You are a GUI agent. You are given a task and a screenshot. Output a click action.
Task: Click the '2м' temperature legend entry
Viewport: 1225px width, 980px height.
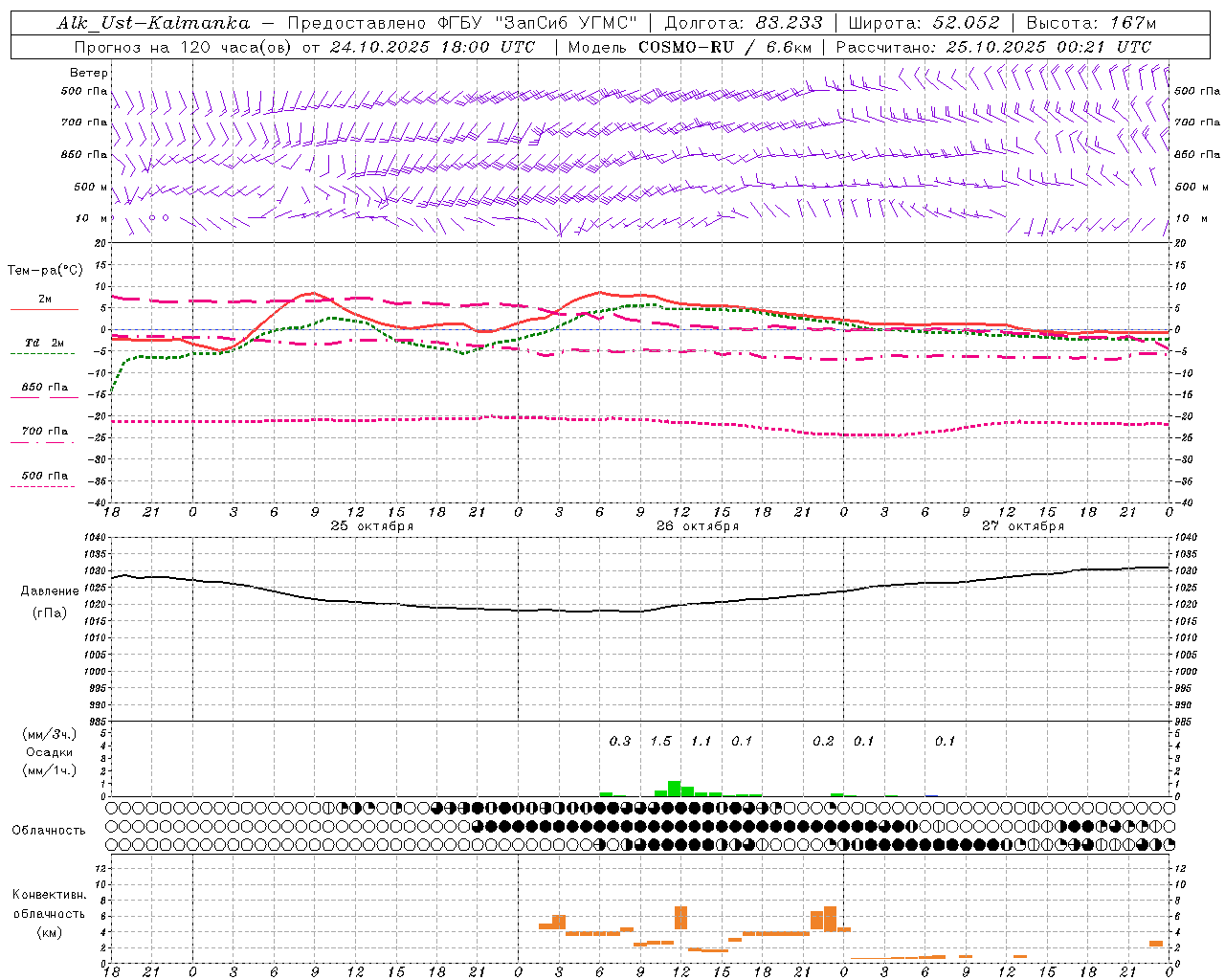pyautogui.click(x=45, y=299)
